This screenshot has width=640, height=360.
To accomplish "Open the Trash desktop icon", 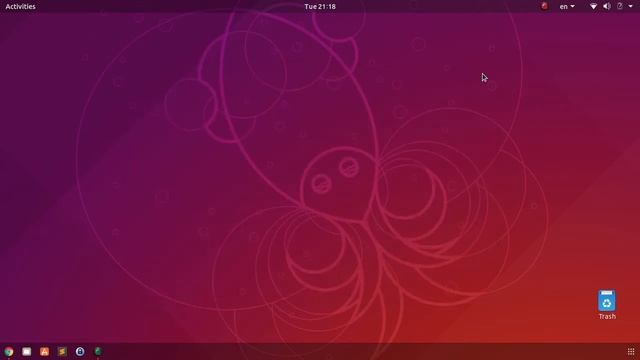I will click(x=607, y=305).
